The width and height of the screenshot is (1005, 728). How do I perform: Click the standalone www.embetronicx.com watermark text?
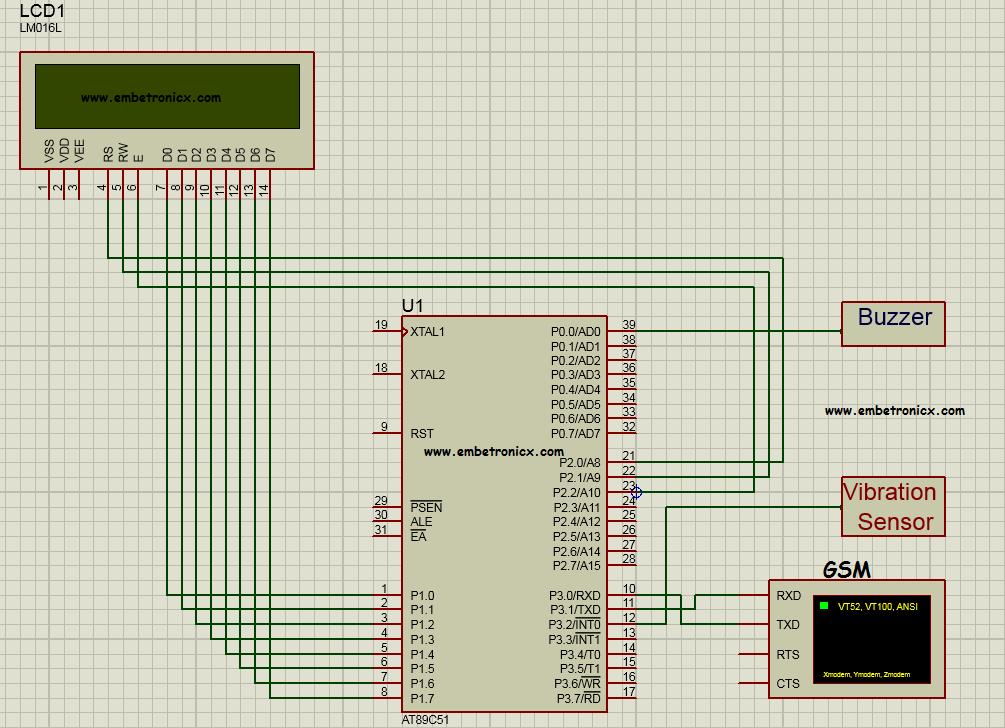[x=895, y=410]
